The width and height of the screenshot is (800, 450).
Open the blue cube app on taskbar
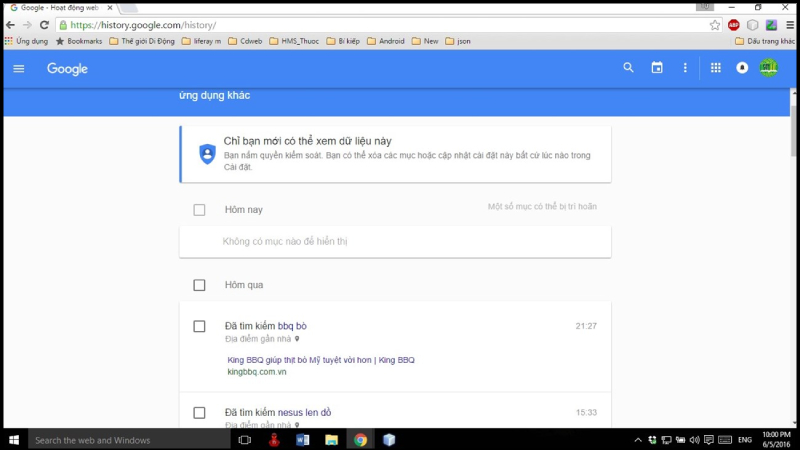coord(389,440)
